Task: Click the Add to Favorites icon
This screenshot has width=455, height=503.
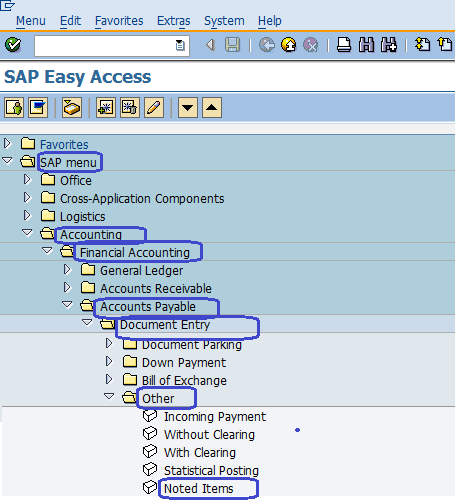Action: pyautogui.click(x=106, y=107)
